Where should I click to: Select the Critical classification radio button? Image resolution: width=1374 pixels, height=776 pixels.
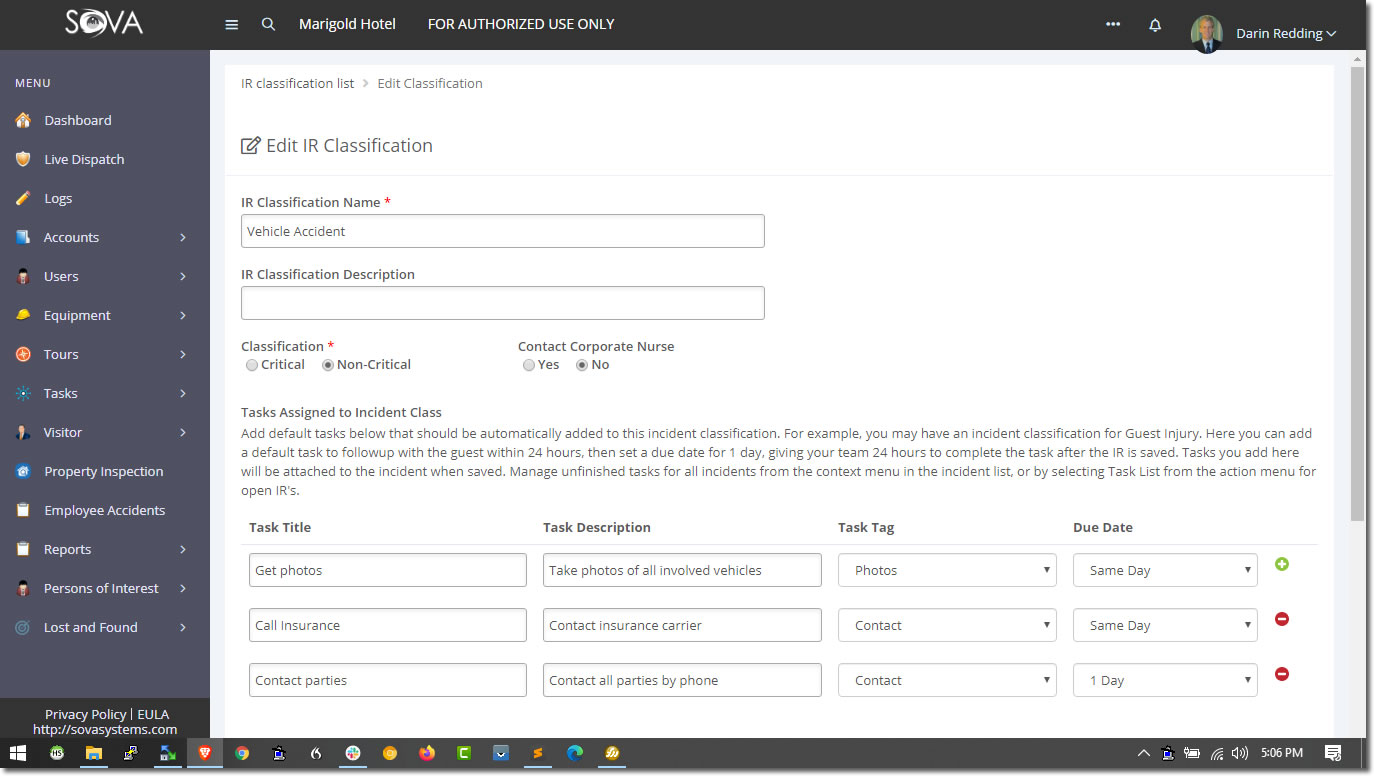(x=252, y=365)
